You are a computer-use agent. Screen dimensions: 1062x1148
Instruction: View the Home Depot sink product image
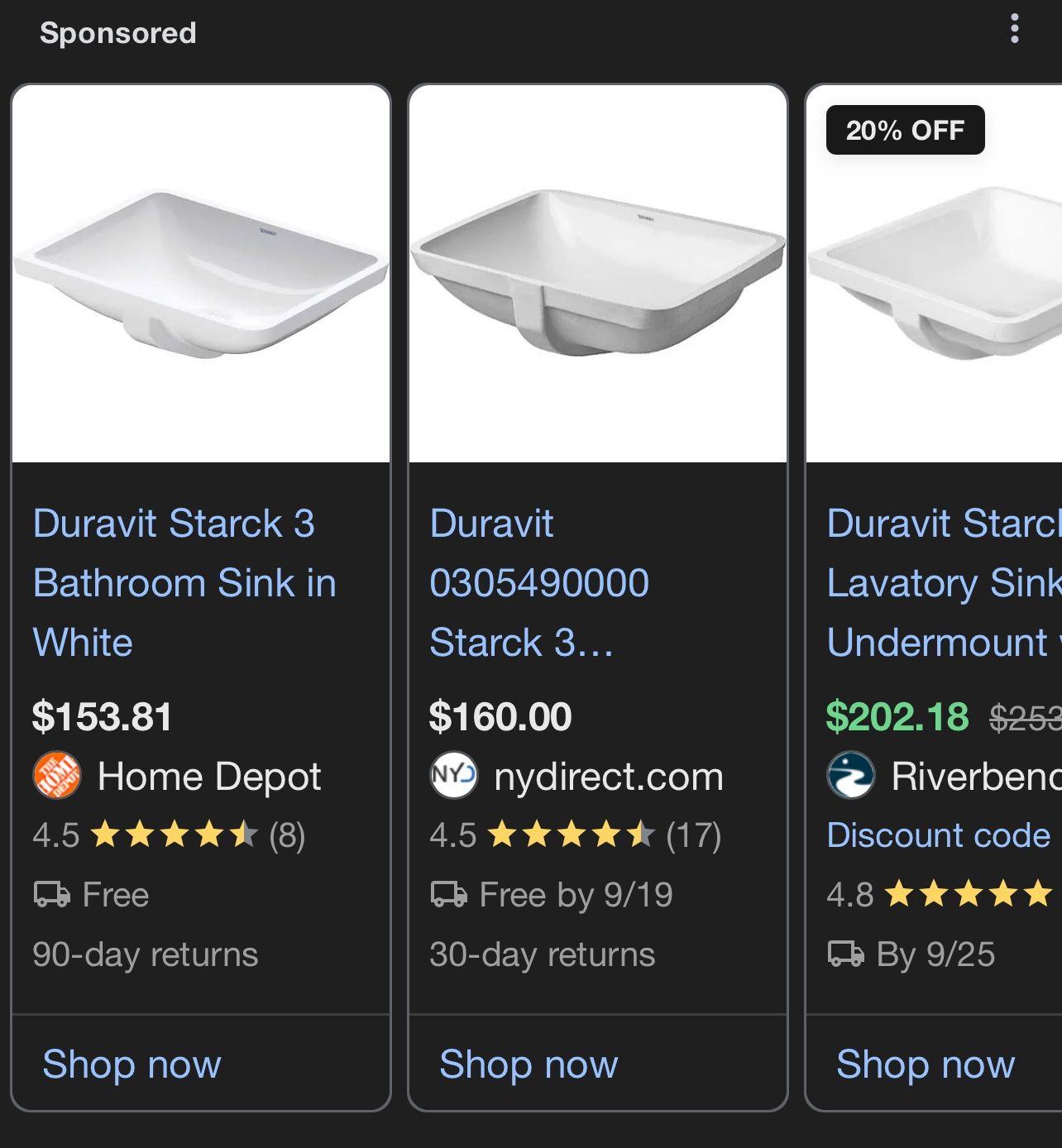point(201,274)
